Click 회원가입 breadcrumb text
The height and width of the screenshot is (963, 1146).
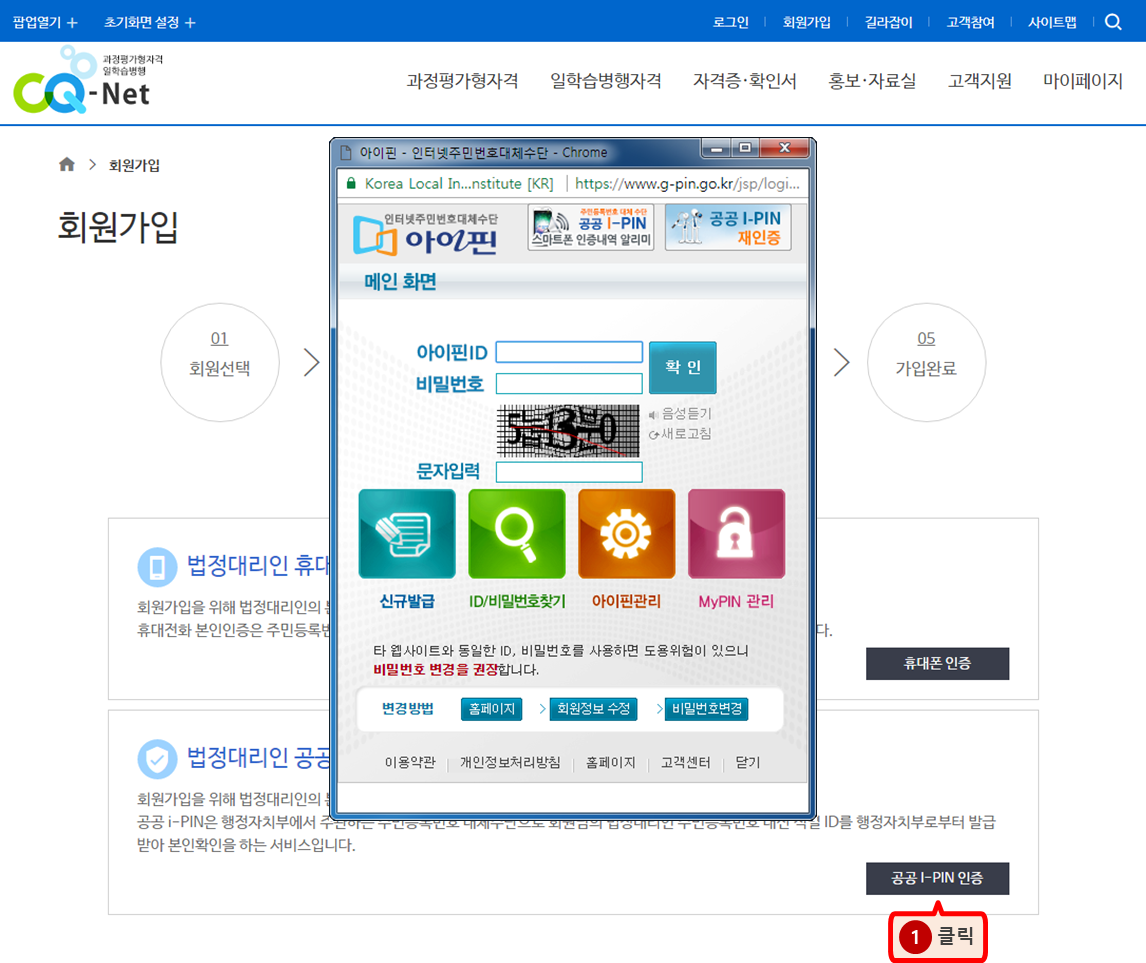134,165
